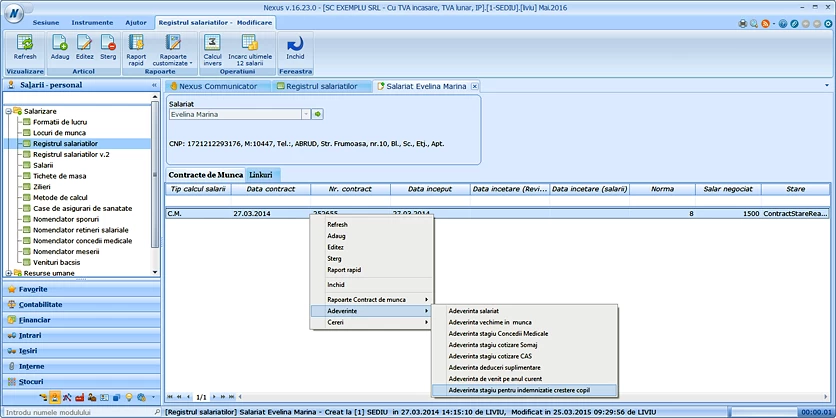This screenshot has width=836, height=418.
Task: Close the Salariat Evelina Marina tab
Action: tap(475, 86)
